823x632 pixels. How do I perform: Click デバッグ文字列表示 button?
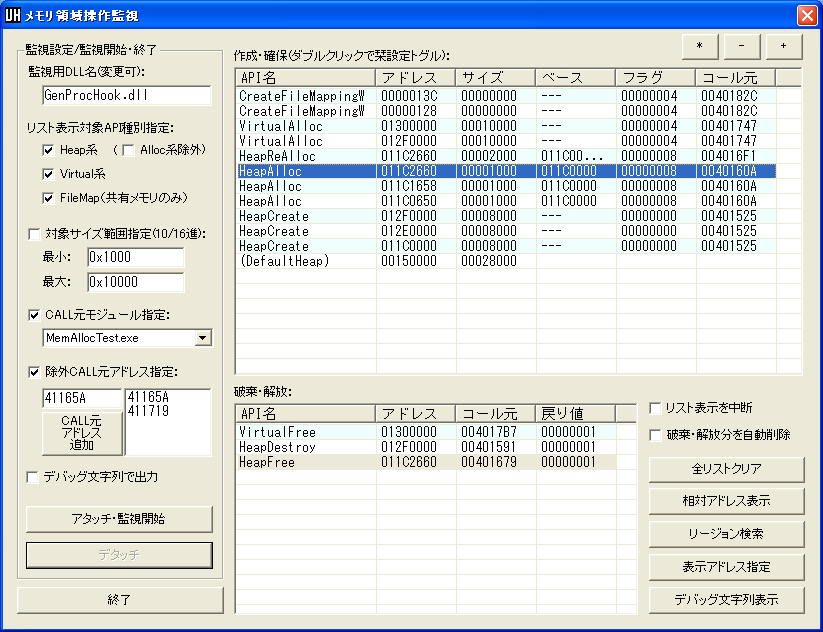tap(726, 600)
